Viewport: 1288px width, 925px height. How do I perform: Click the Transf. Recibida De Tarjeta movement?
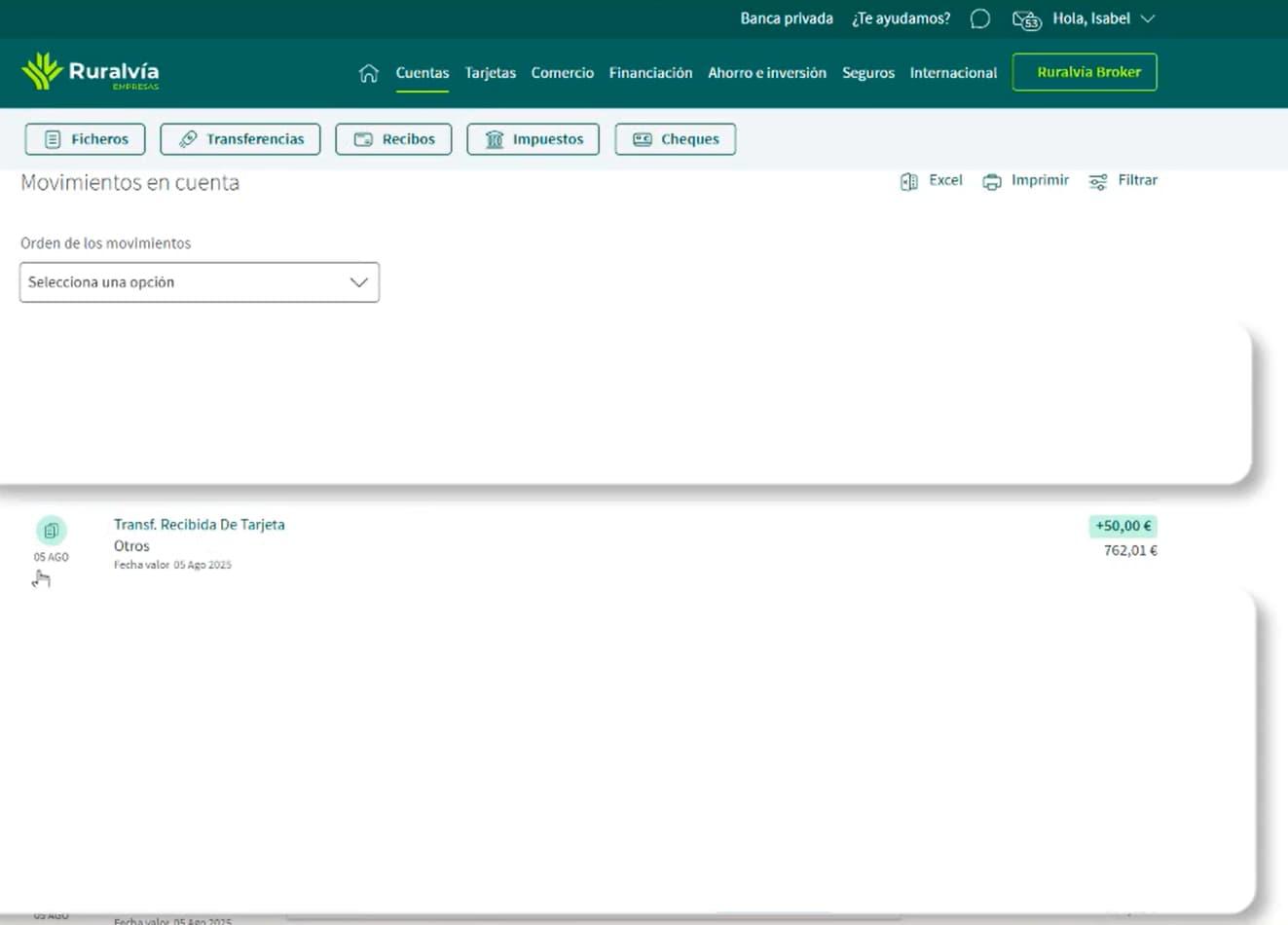200,525
